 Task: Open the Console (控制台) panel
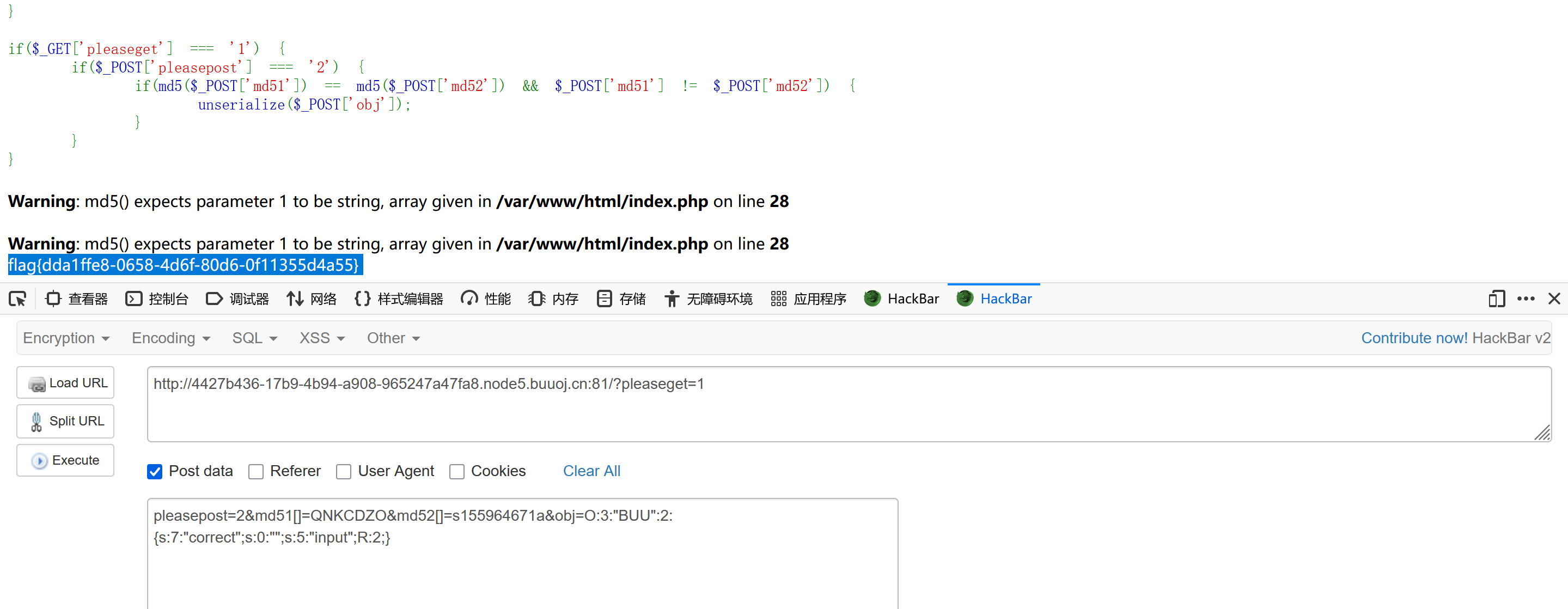(157, 299)
